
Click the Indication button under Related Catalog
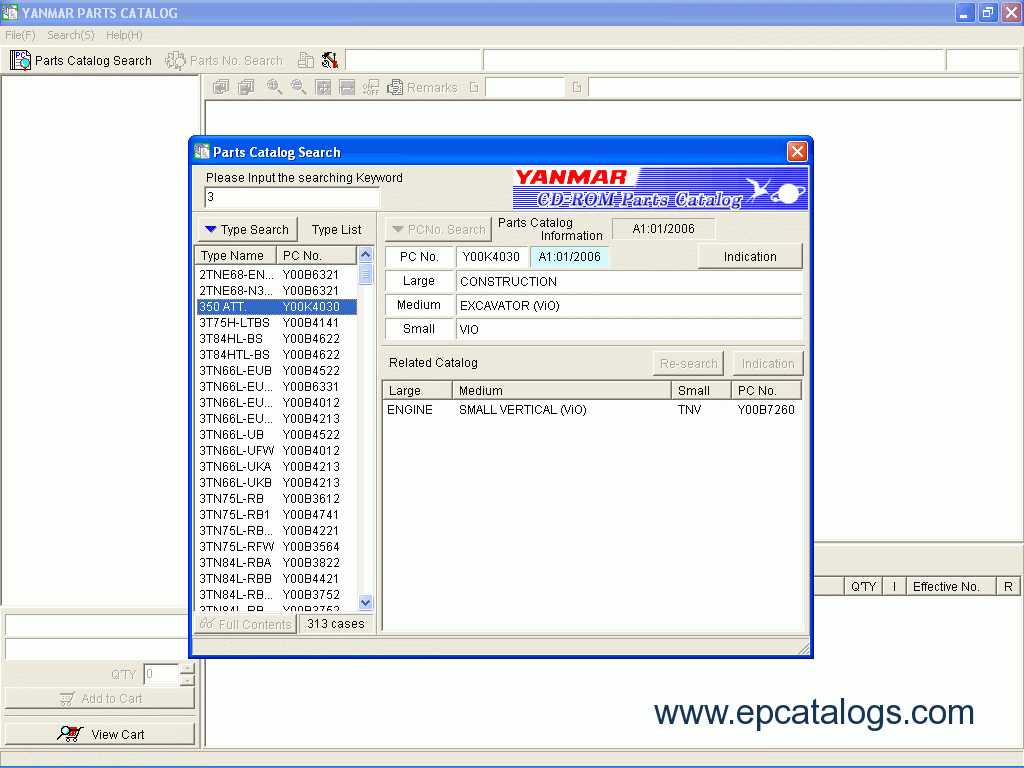pos(767,364)
